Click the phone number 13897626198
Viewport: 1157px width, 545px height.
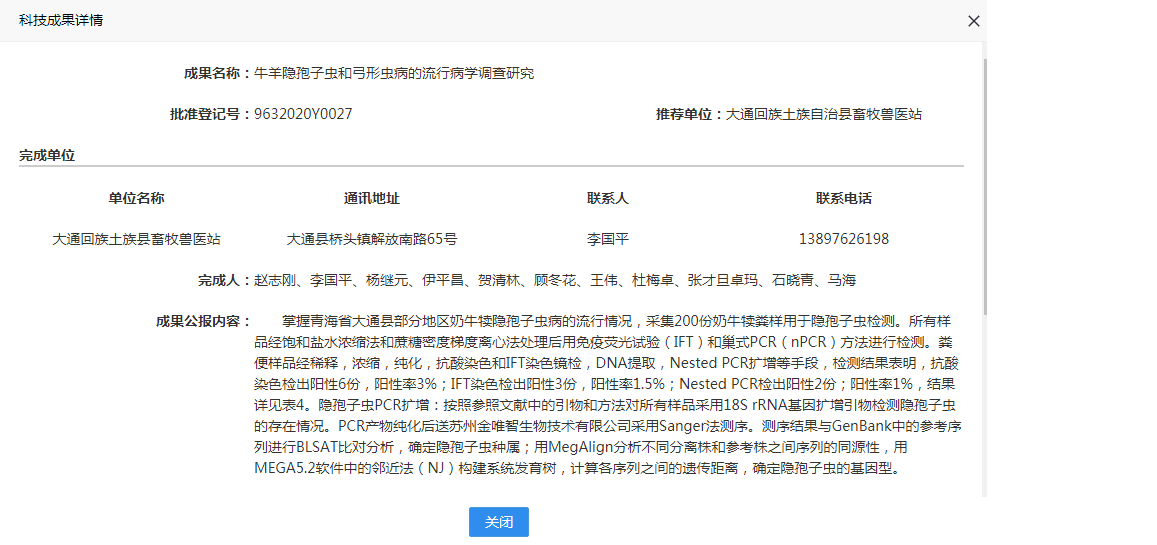(844, 239)
